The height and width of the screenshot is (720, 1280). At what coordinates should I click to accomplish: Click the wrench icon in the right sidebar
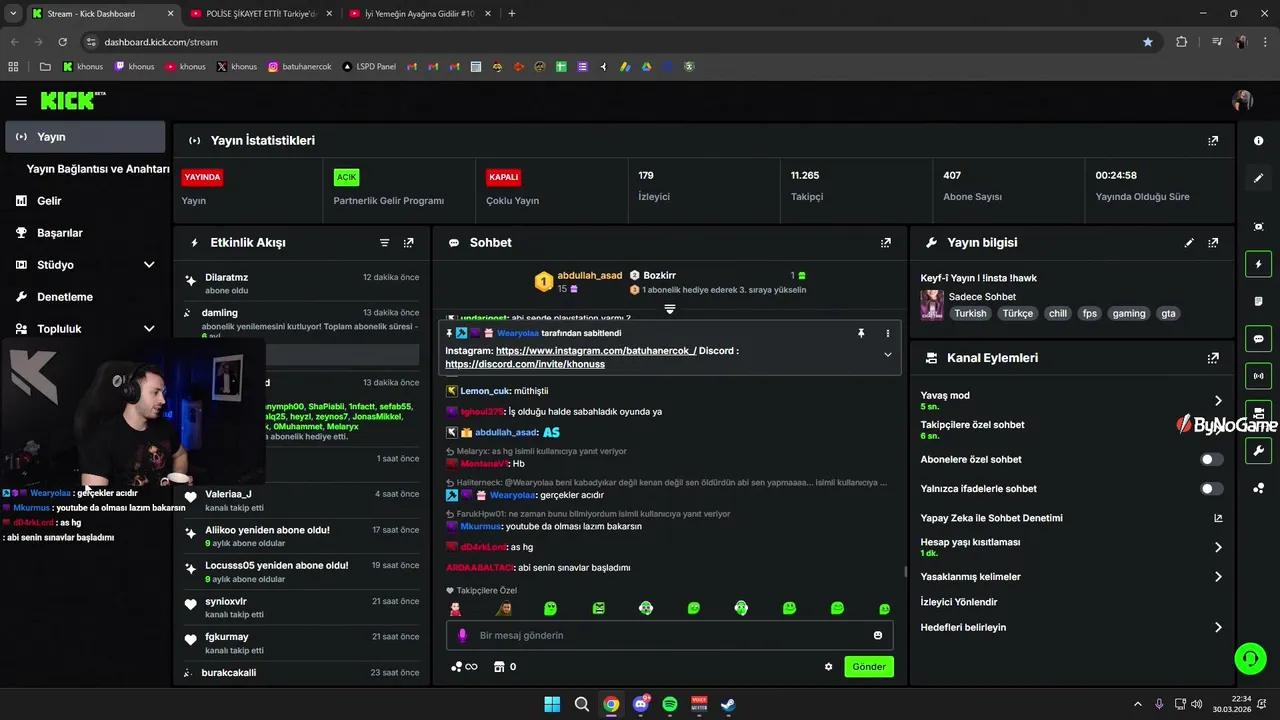point(1258,451)
